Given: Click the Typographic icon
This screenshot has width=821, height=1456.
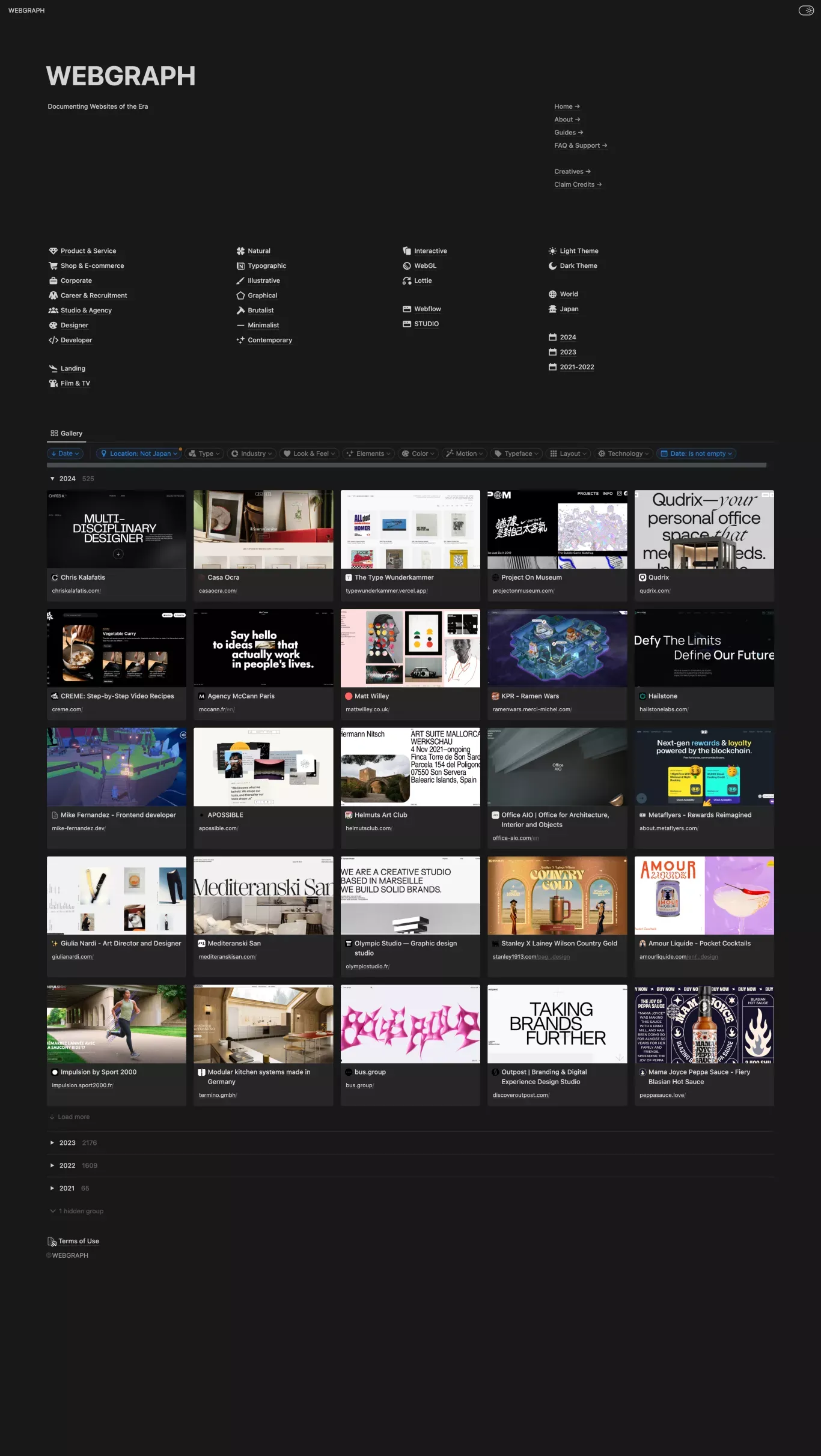Looking at the screenshot, I should (x=241, y=266).
